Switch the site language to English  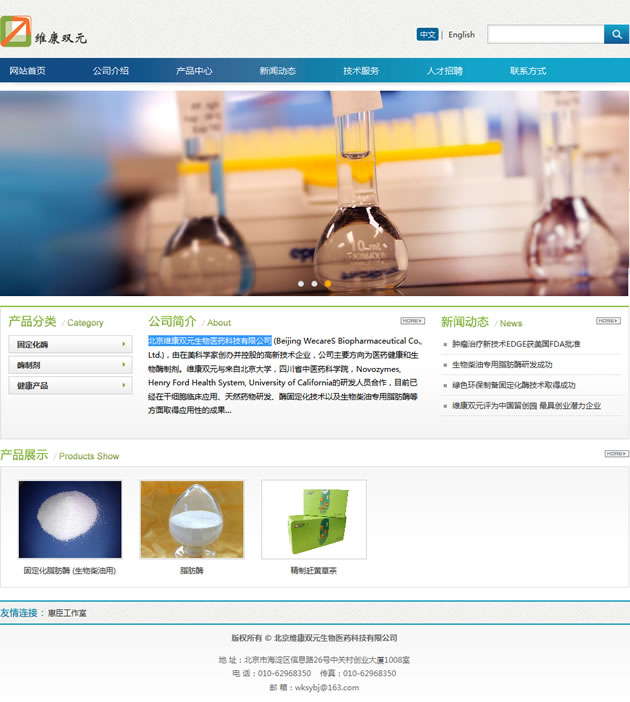461,35
